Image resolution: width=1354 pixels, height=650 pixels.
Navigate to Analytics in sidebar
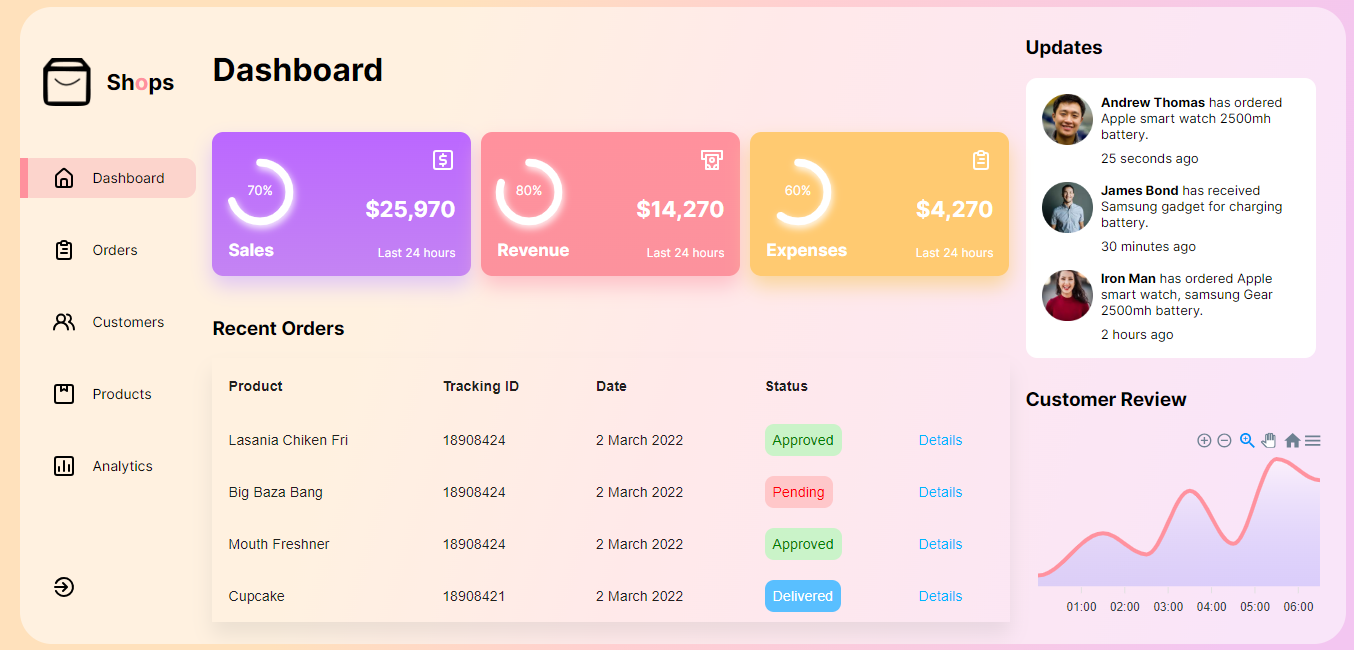tap(122, 466)
